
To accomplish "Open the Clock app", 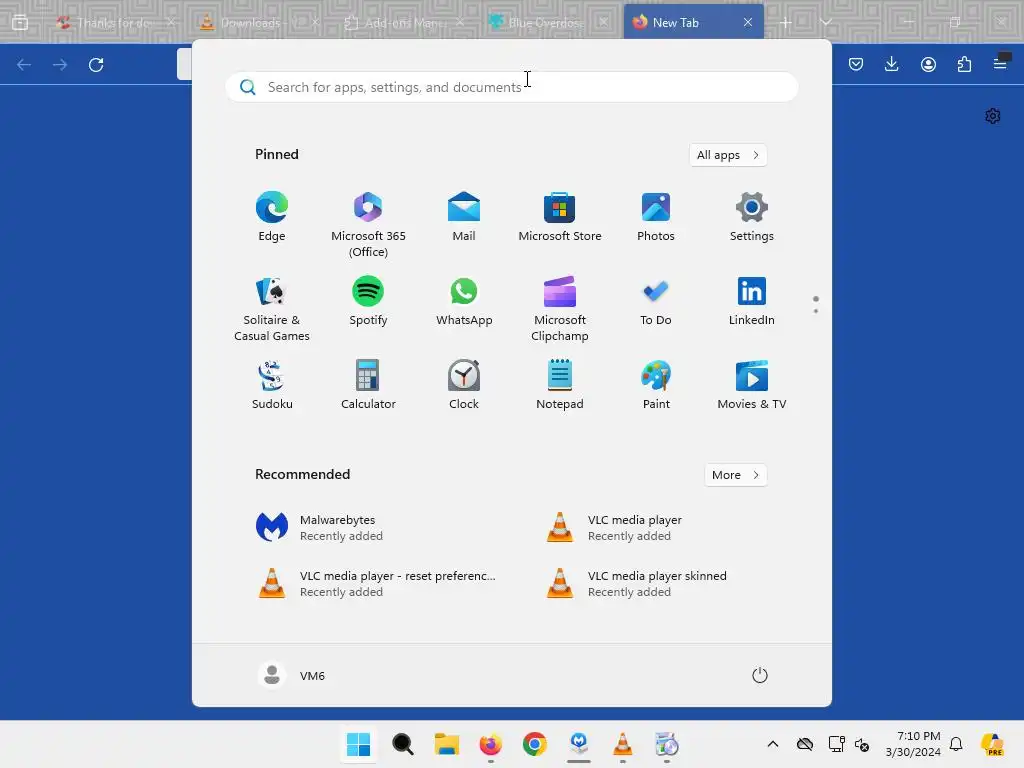I will click(464, 385).
